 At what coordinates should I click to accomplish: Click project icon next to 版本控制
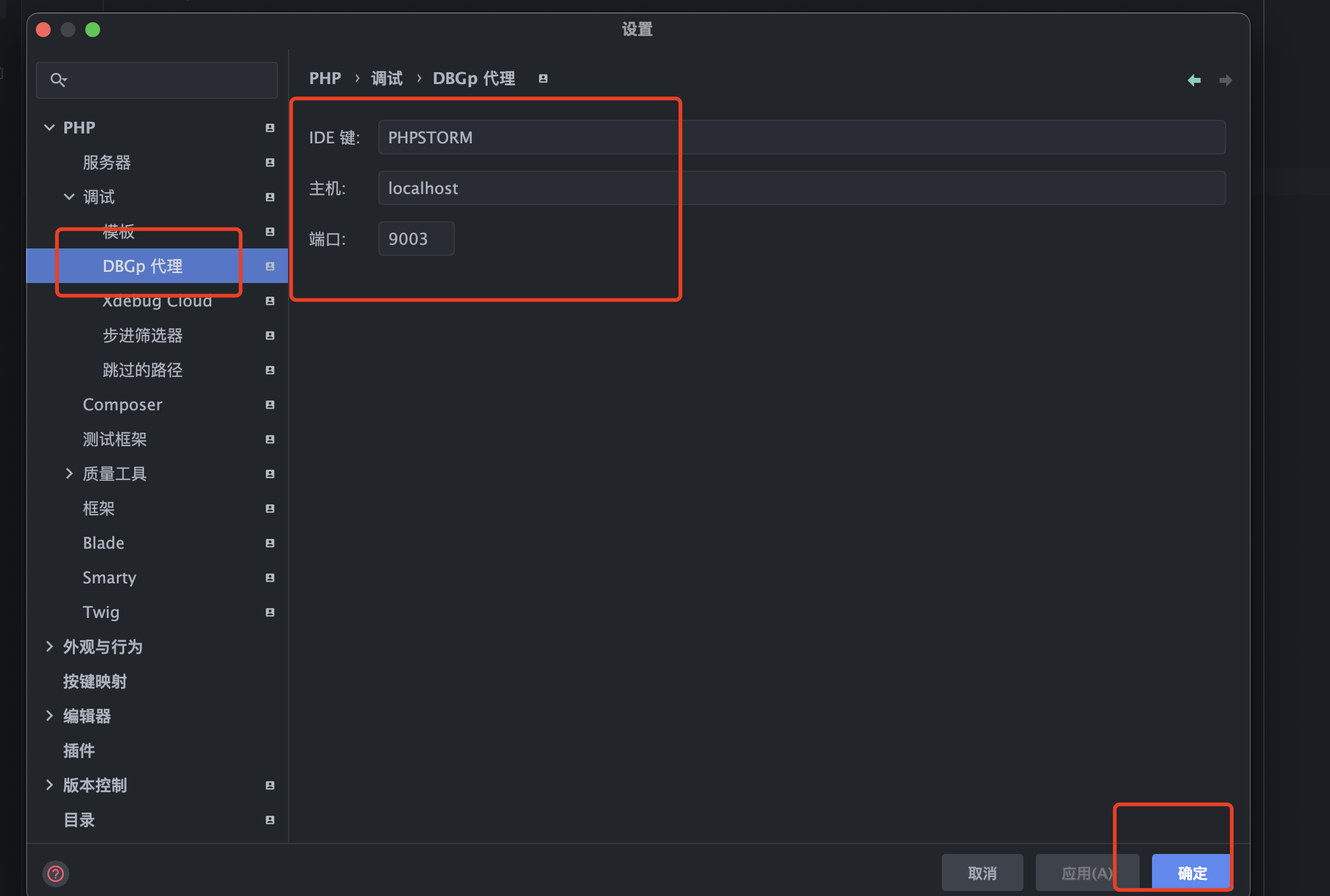click(270, 785)
